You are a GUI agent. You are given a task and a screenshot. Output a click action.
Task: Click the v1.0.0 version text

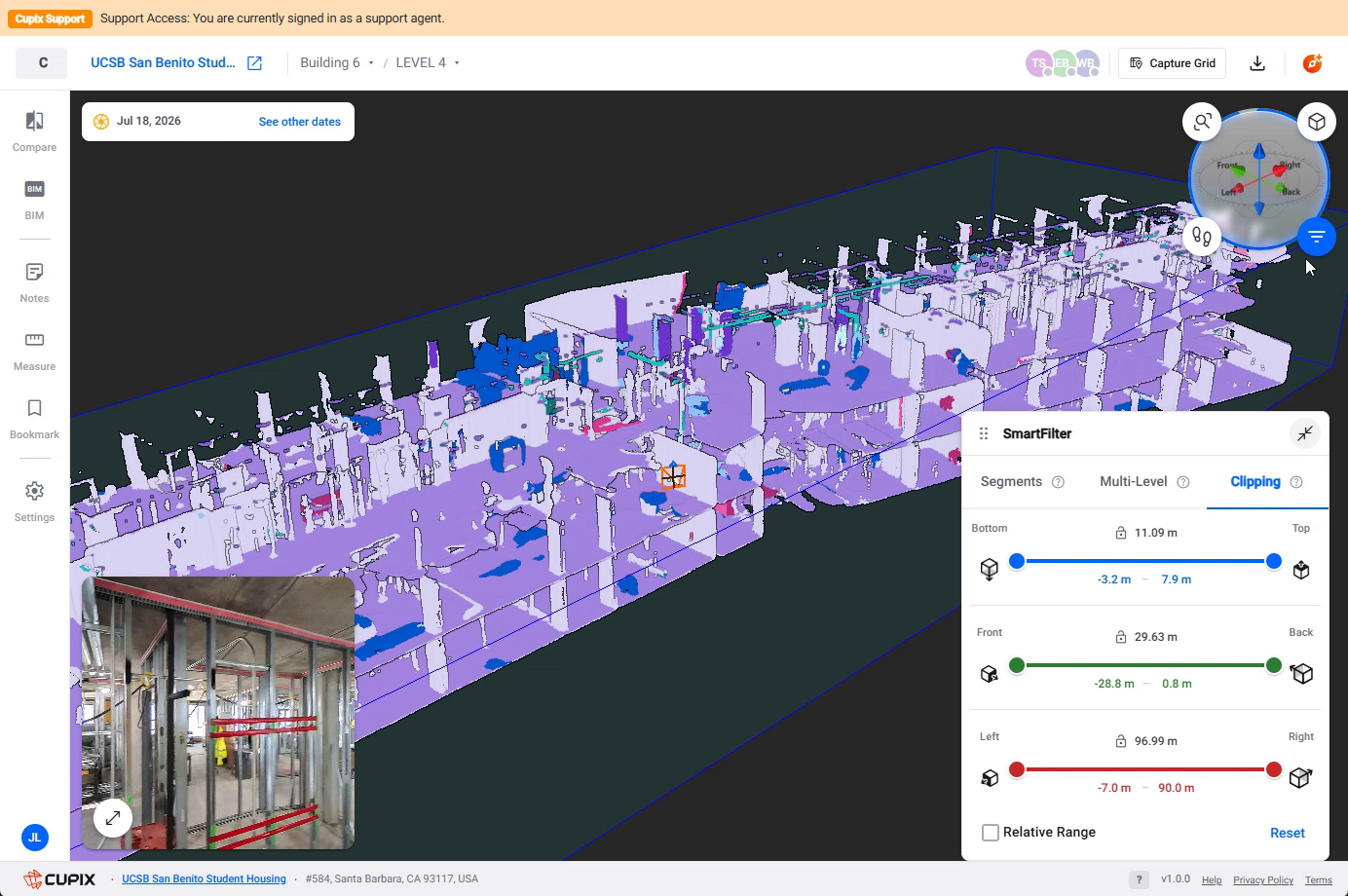coord(1176,879)
